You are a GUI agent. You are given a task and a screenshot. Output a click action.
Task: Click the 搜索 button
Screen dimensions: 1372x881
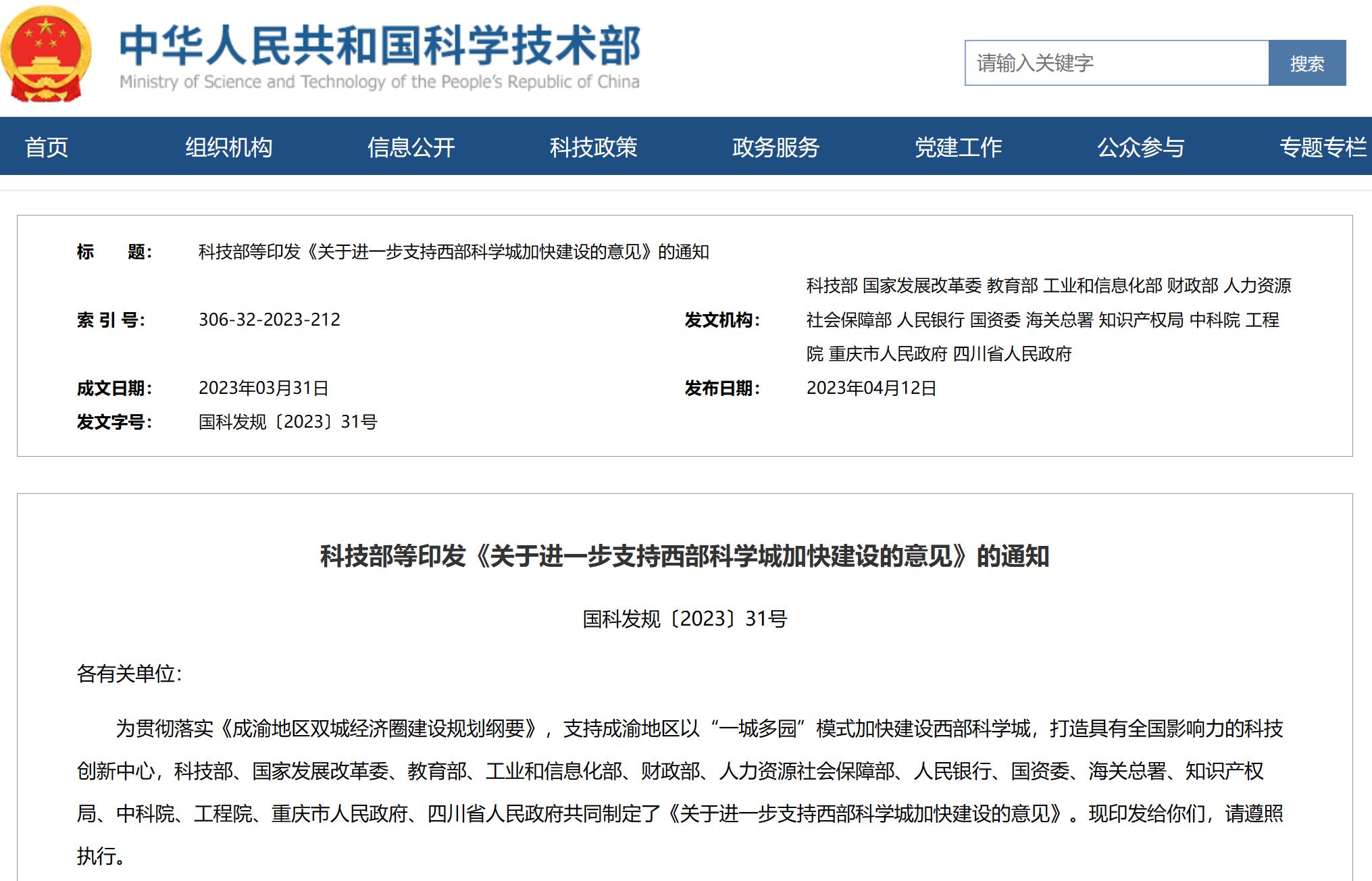tap(1307, 63)
